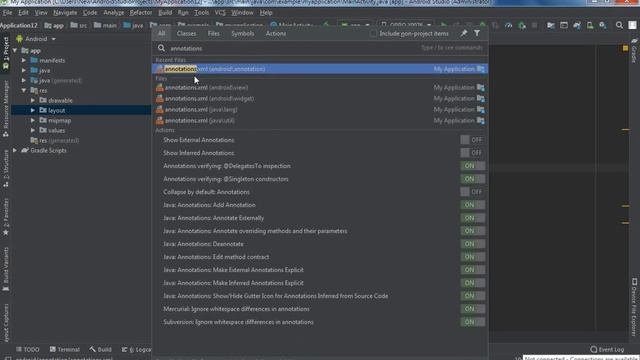Image resolution: width=640 pixels, height=360 pixels.
Task: Expand the drawable folder
Action: pos(33,100)
